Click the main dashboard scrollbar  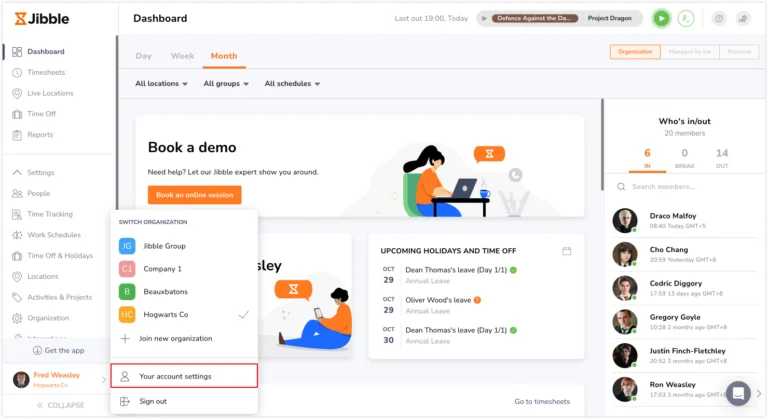602,145
